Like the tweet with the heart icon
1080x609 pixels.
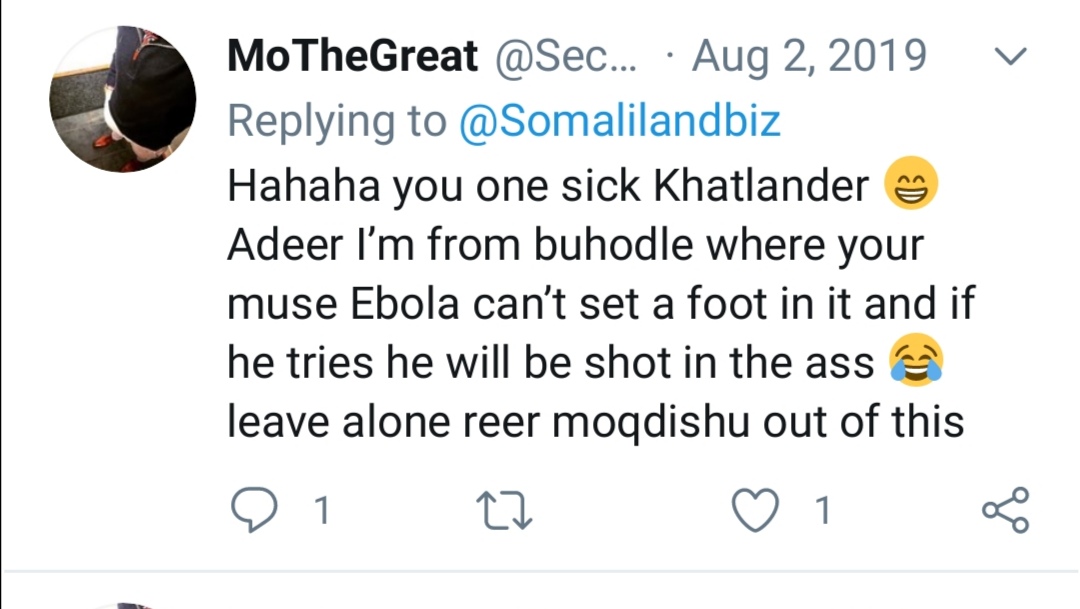tap(756, 510)
